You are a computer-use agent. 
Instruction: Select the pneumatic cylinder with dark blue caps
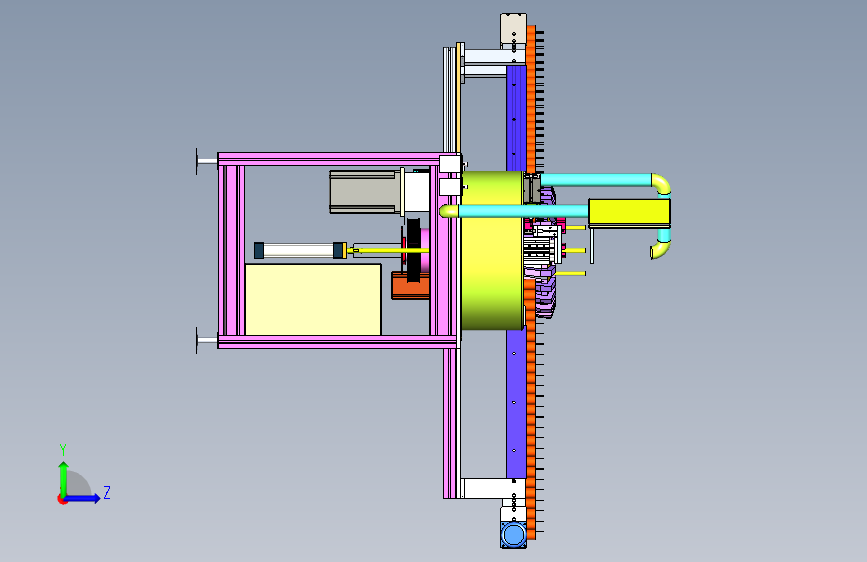coord(300,250)
